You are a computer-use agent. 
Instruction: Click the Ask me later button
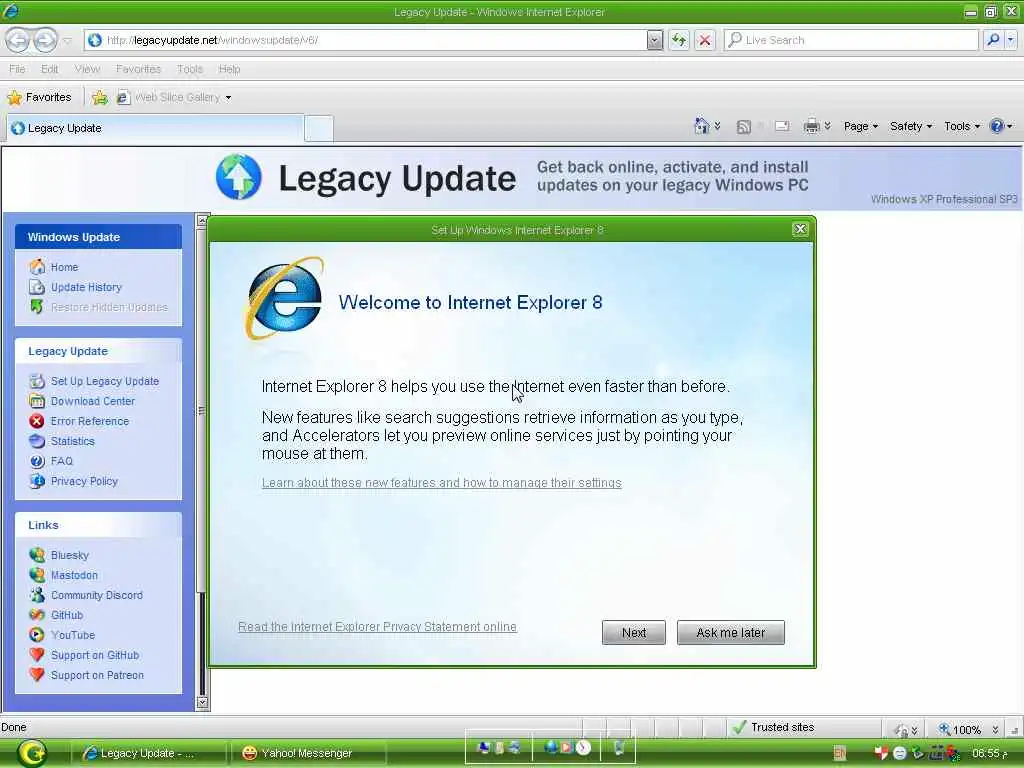coord(730,632)
